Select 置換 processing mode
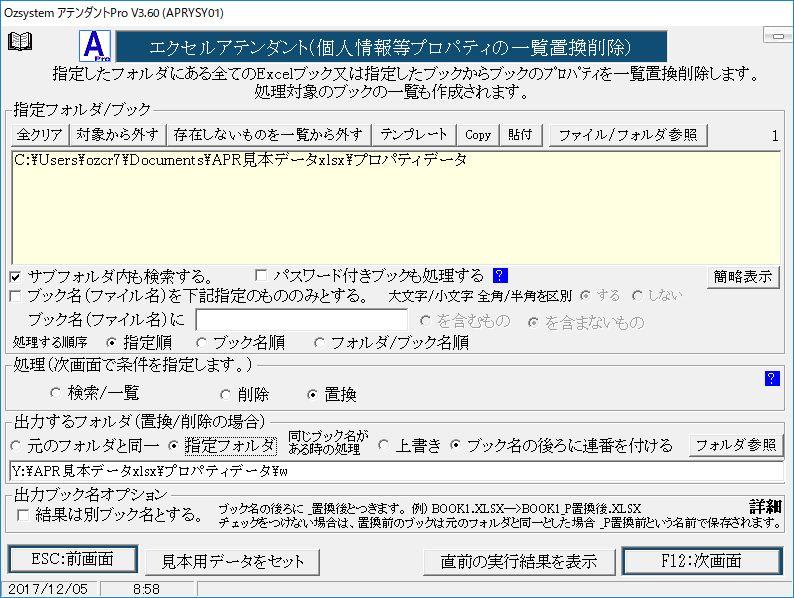 pyautogui.click(x=312, y=394)
